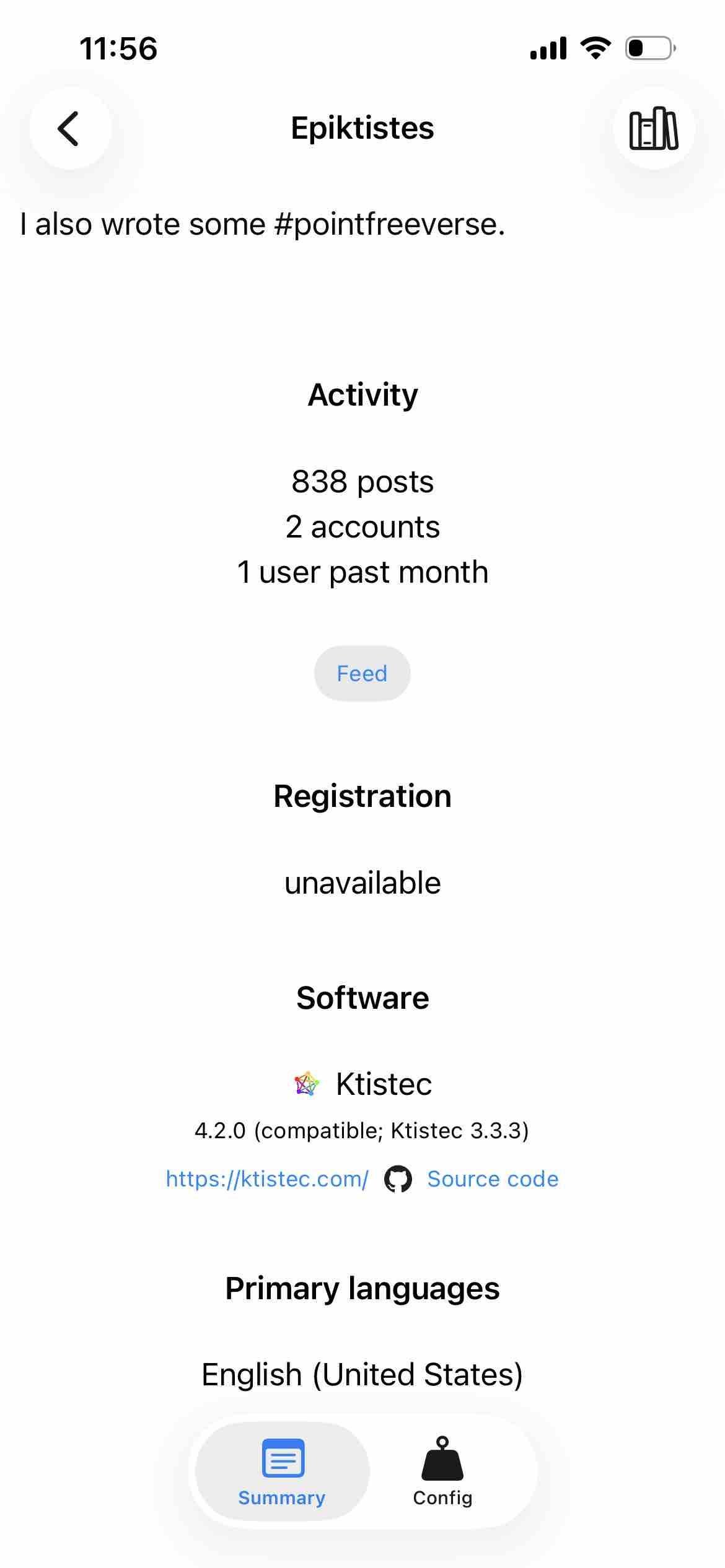725x1568 pixels.
Task: Tap the Epiktistes page title
Action: point(362,128)
